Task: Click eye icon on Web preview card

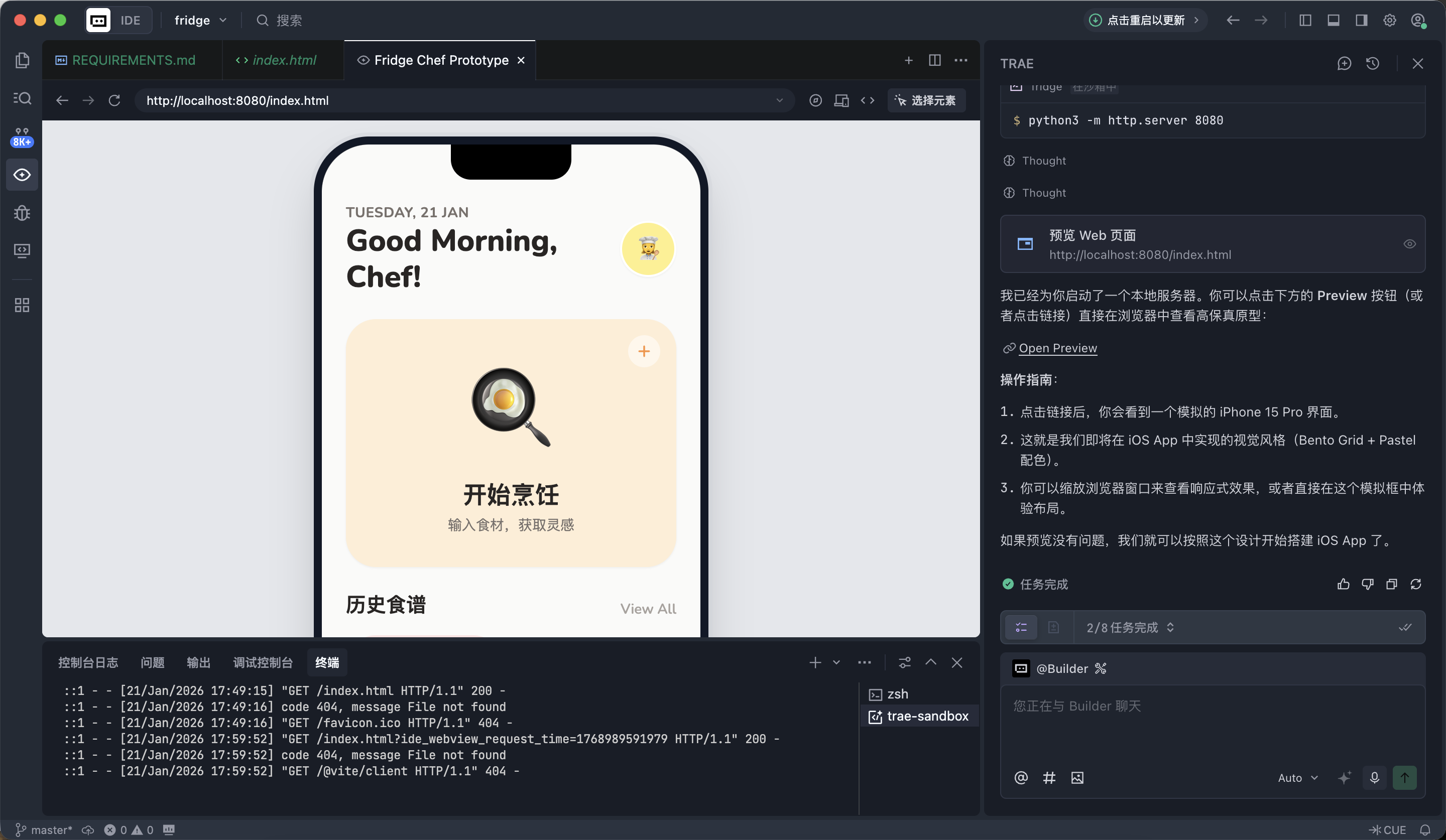Action: pos(1409,244)
